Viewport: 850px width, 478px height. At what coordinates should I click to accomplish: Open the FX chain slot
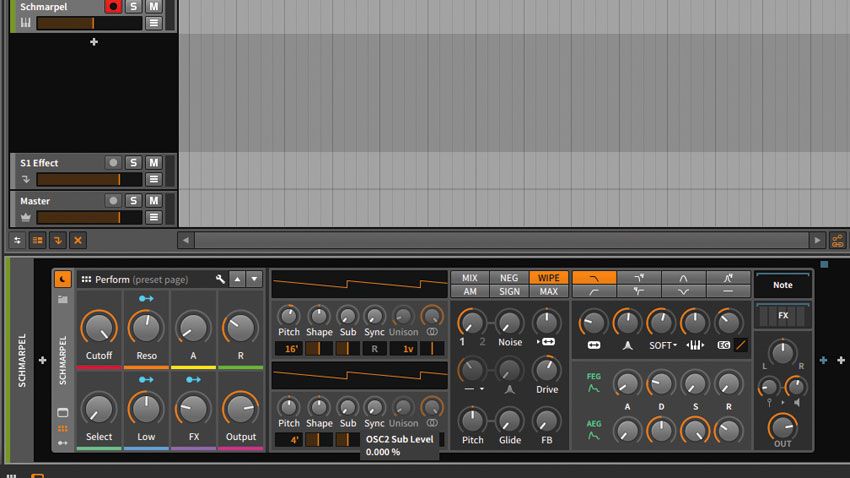pyautogui.click(x=783, y=315)
